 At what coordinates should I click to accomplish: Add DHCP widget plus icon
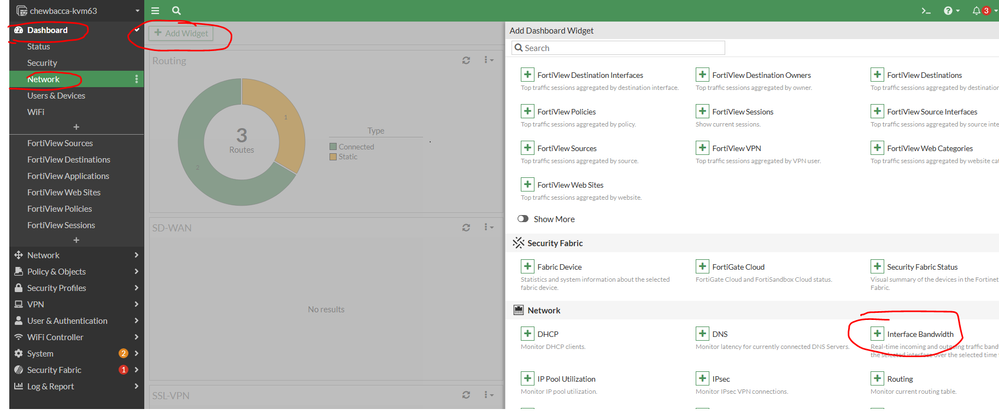(527, 334)
